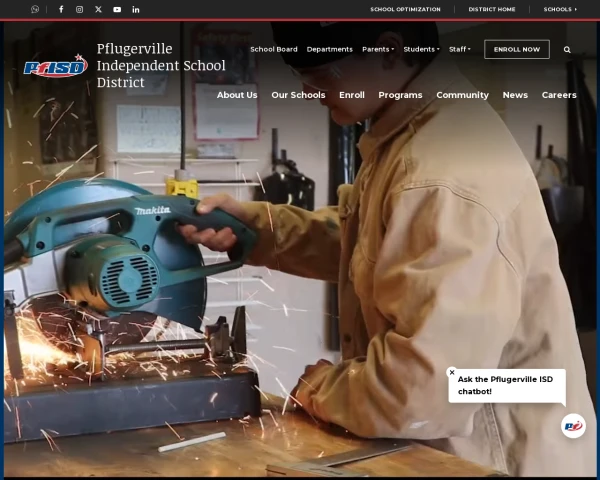Open the Instagram icon in top bar

(x=80, y=9)
